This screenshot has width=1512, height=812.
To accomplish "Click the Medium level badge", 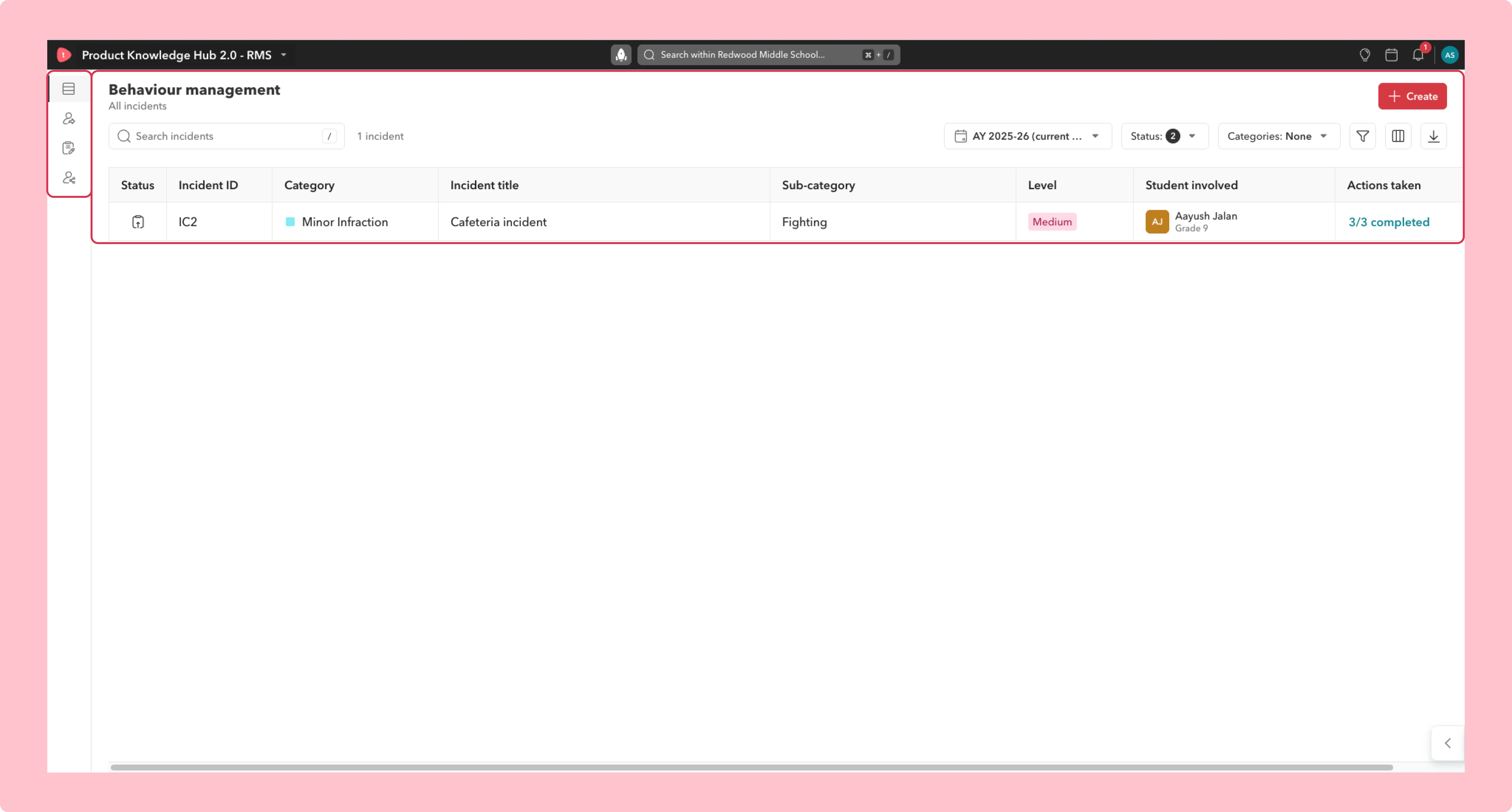I will 1052,222.
